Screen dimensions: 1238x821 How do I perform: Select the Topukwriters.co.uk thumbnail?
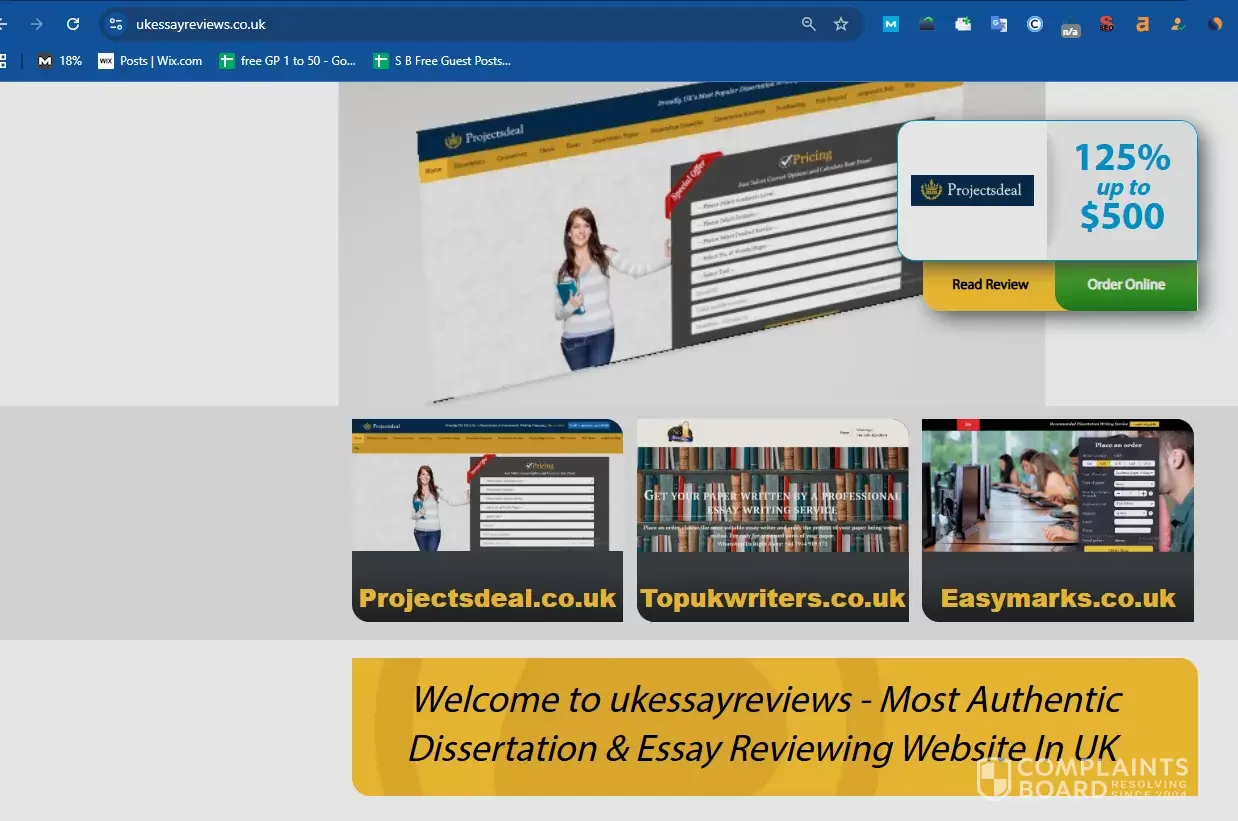[772, 520]
